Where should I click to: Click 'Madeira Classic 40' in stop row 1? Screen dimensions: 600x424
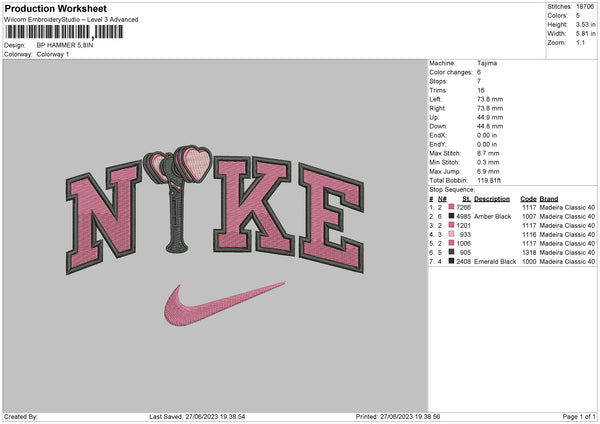[567, 207]
